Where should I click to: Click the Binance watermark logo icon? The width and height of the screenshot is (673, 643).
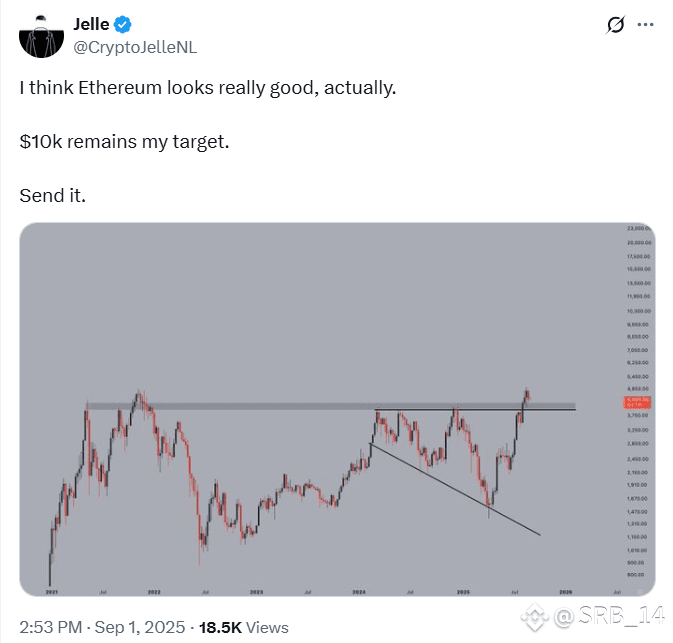click(535, 617)
